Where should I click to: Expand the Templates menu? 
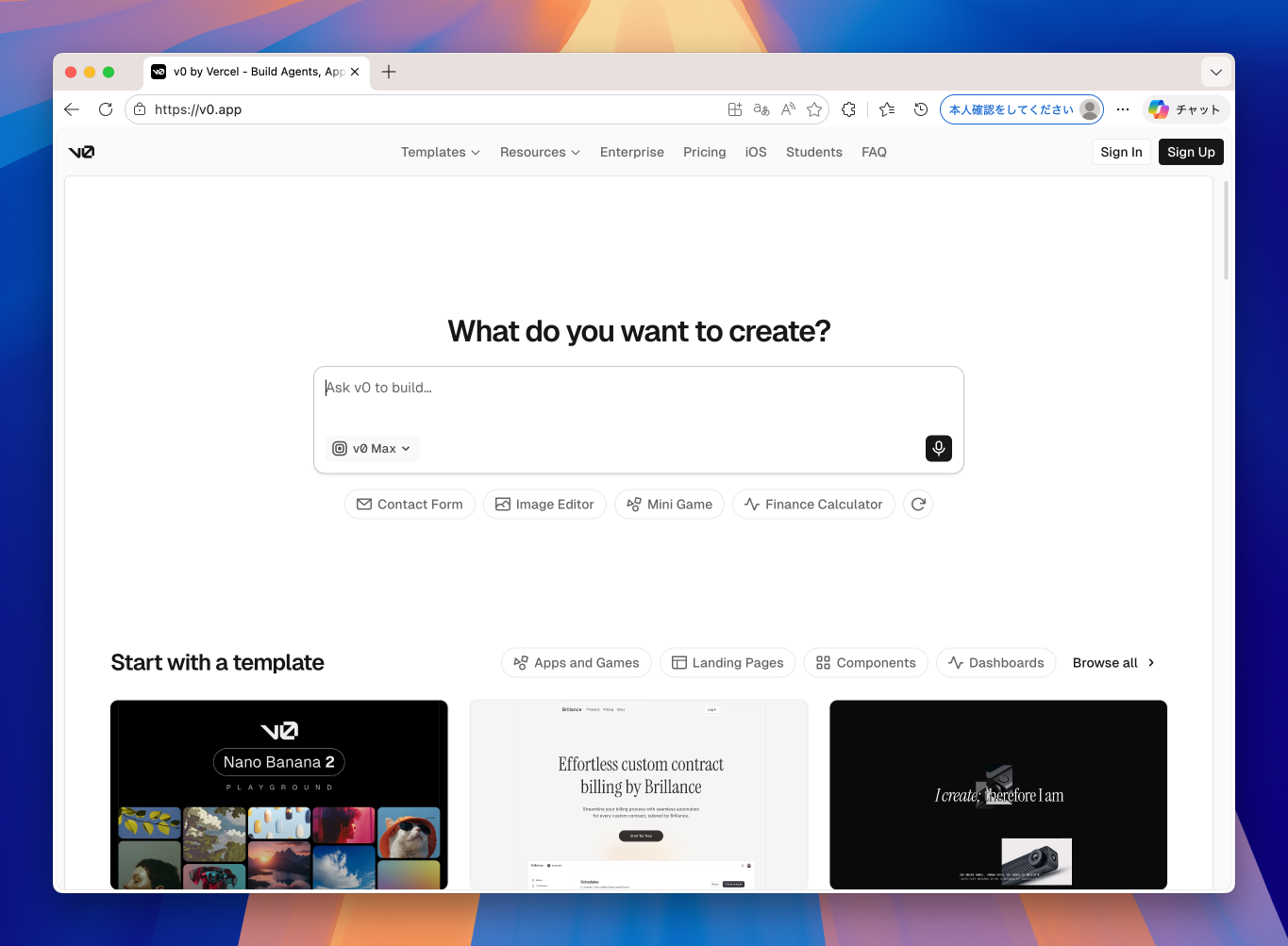pyautogui.click(x=441, y=152)
